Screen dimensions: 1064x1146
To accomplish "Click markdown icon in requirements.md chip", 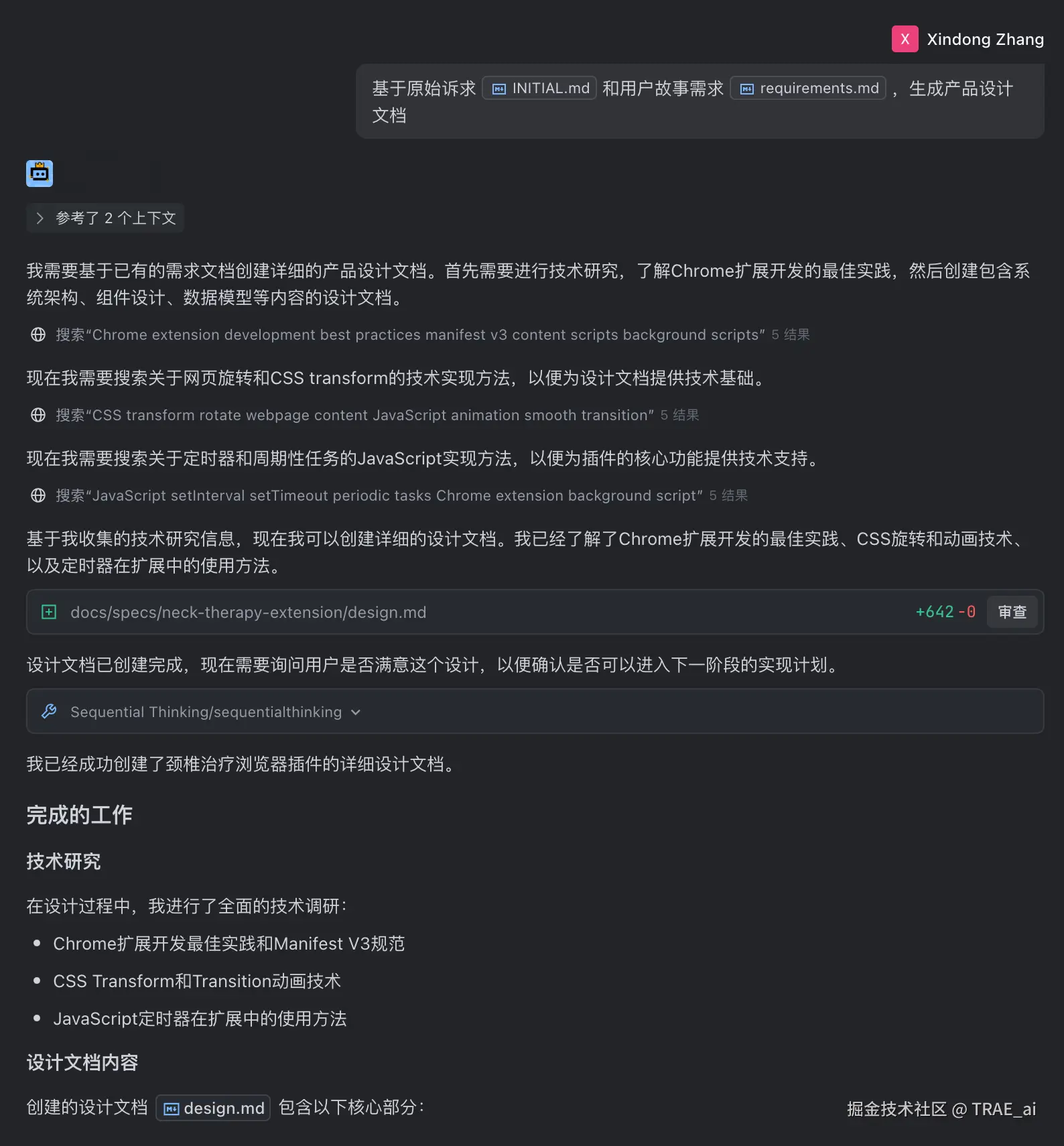I will pos(747,89).
